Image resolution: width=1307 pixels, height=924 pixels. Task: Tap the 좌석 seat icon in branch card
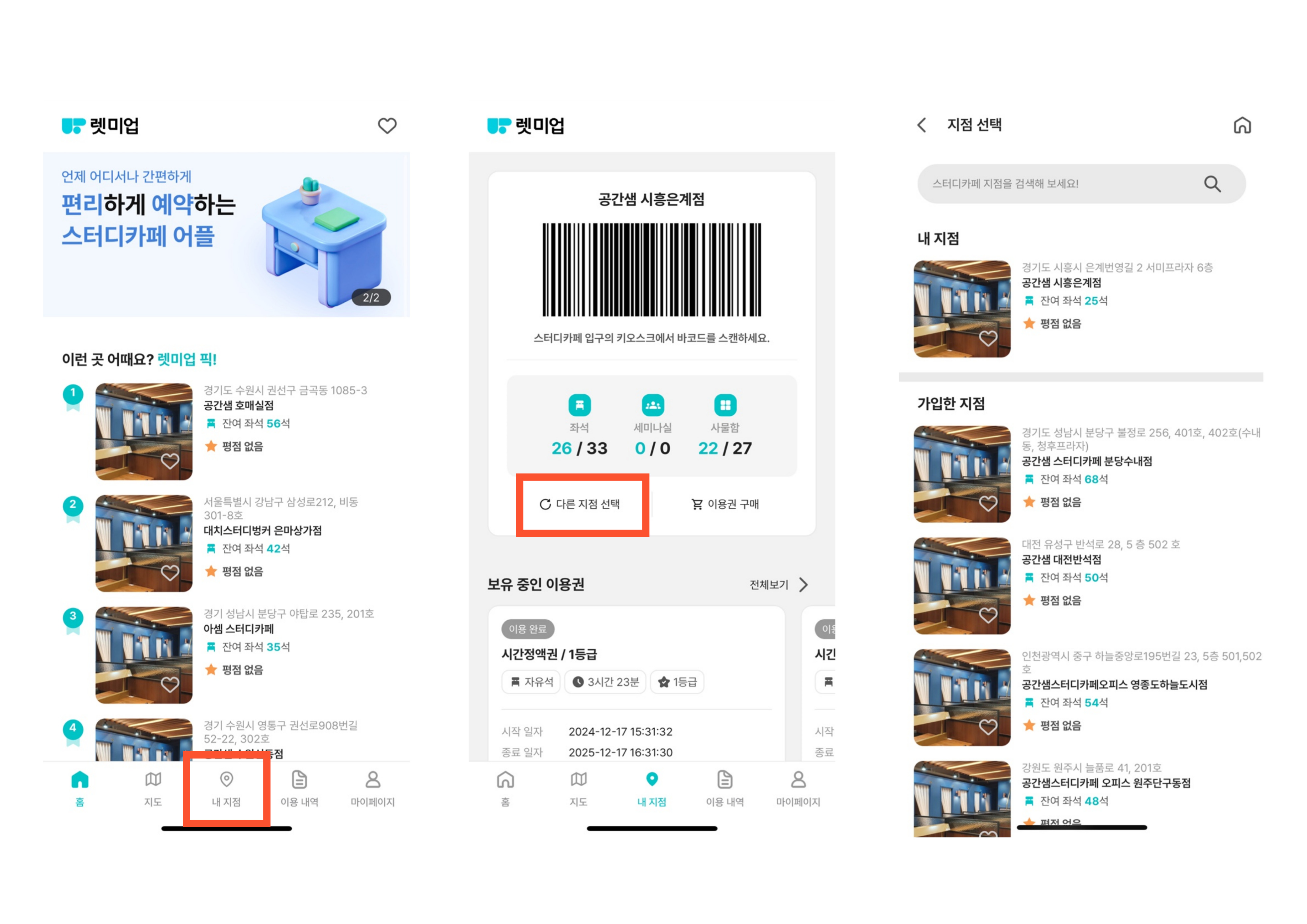tap(579, 405)
